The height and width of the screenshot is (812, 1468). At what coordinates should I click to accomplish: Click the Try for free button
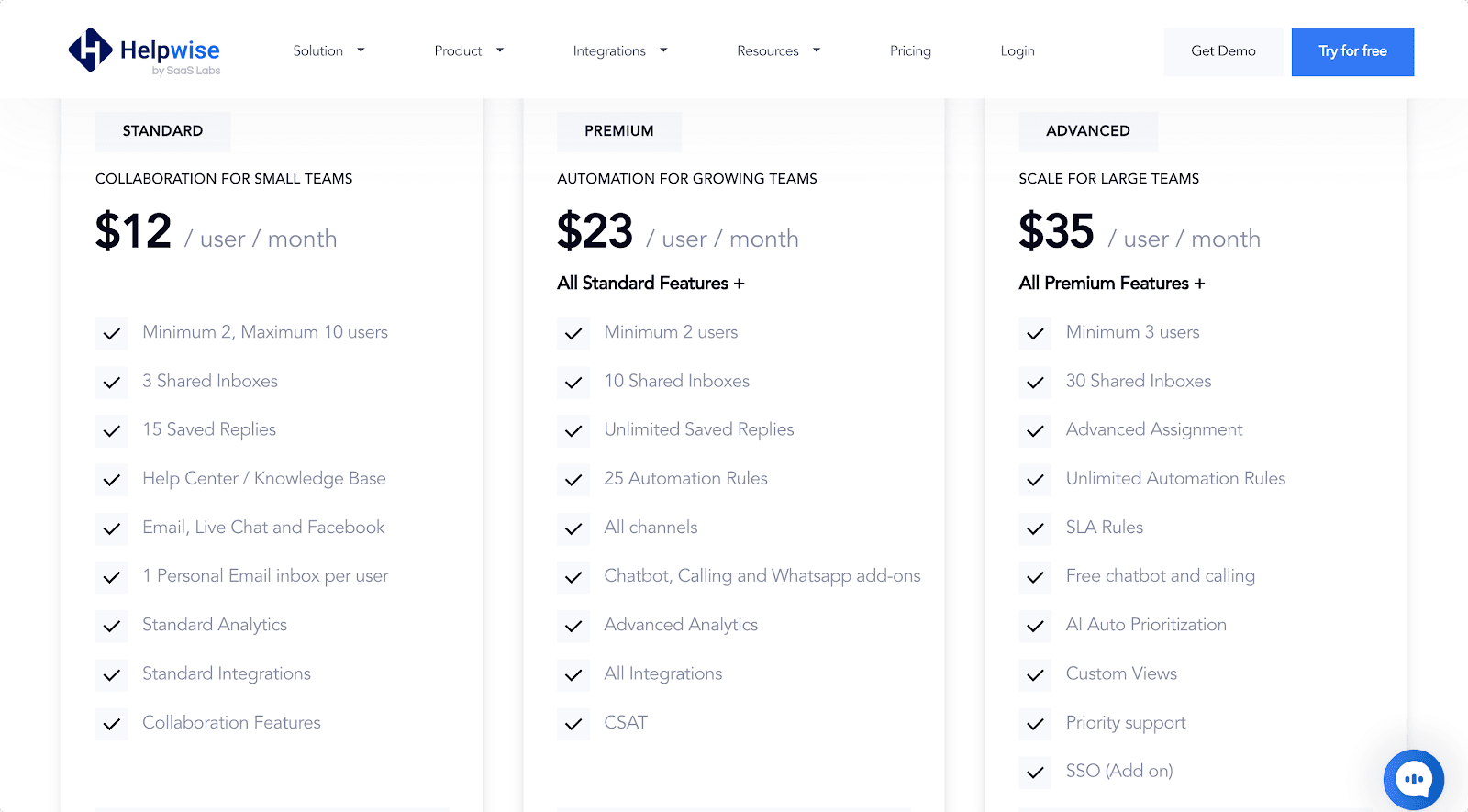(x=1352, y=51)
